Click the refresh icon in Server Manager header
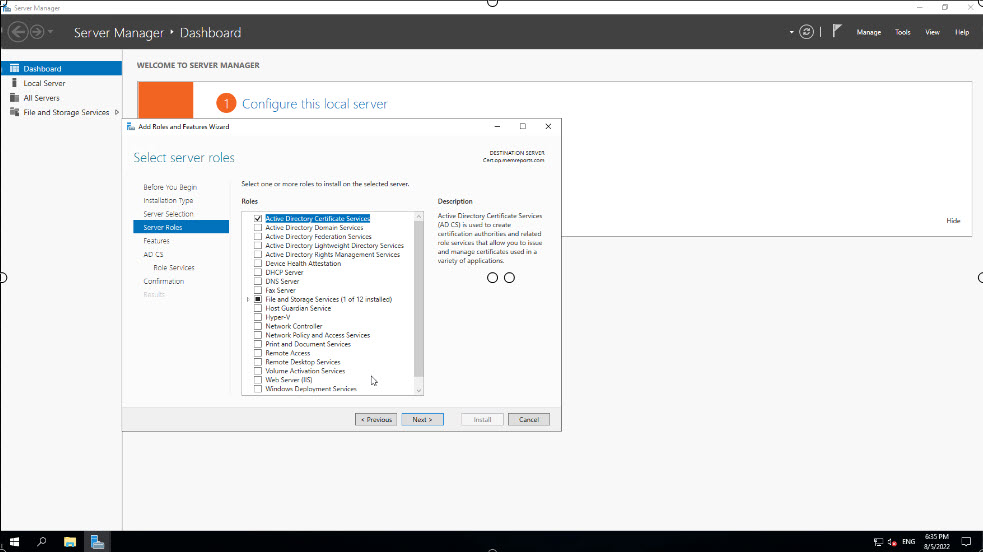This screenshot has height=552, width=983. [806, 32]
